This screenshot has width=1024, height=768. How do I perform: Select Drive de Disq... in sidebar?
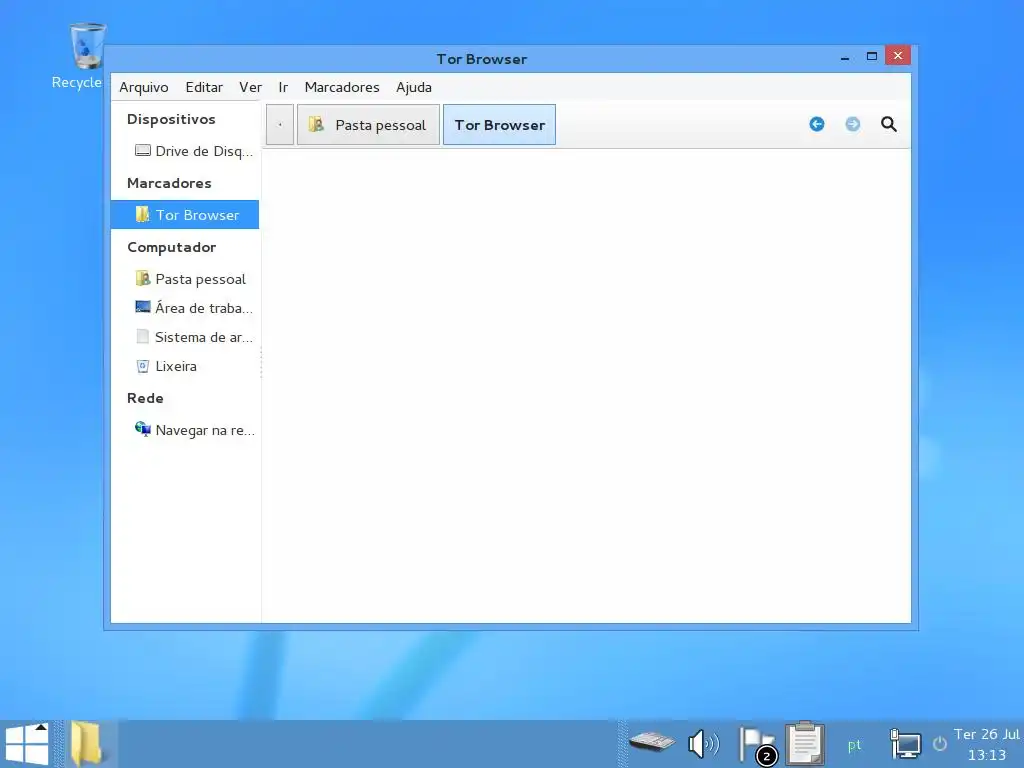185,151
